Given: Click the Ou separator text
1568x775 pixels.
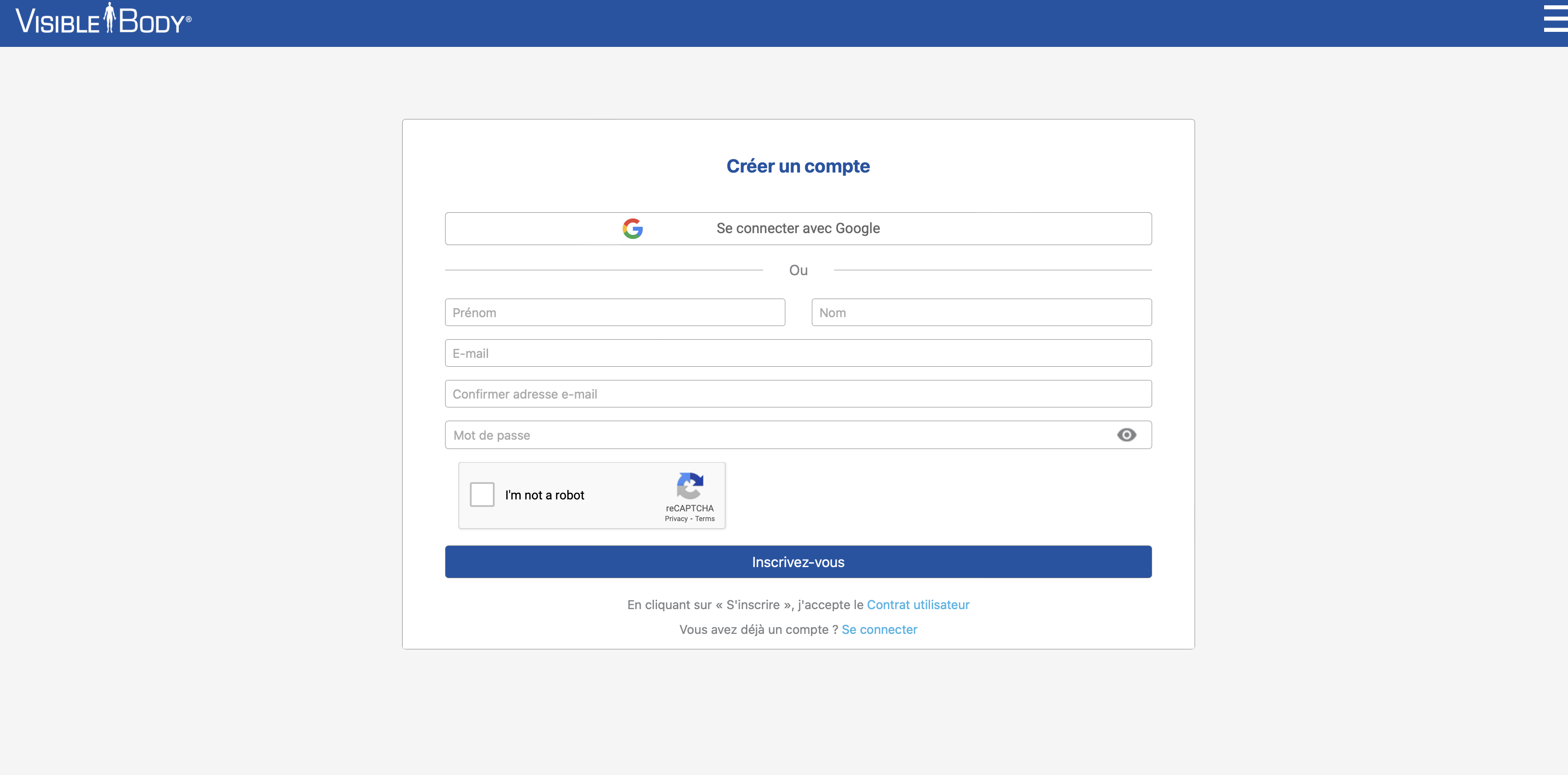Looking at the screenshot, I should [x=798, y=270].
